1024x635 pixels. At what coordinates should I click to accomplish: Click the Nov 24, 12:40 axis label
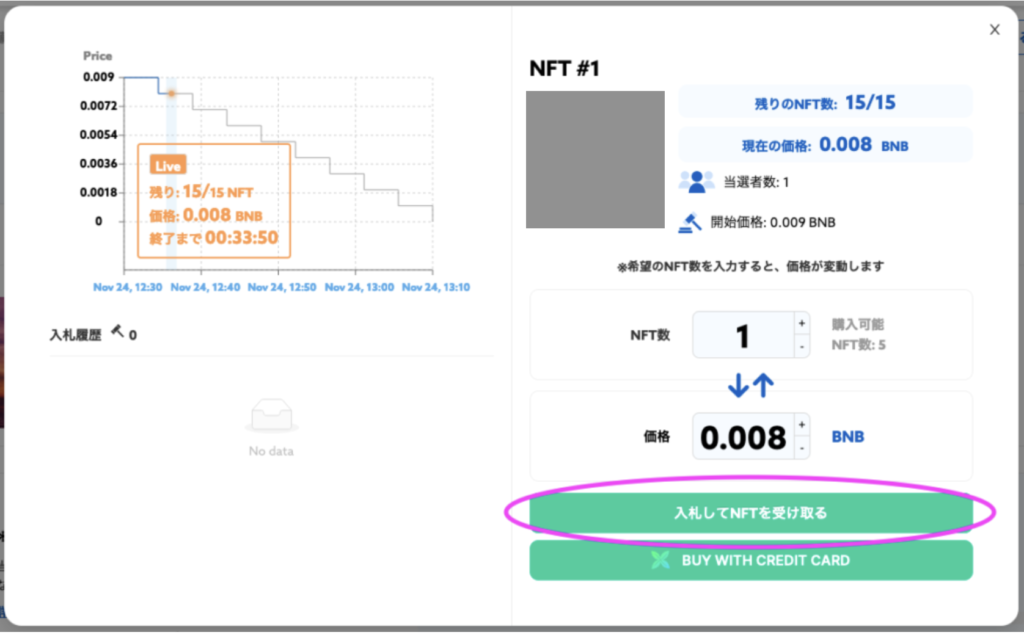click(205, 287)
